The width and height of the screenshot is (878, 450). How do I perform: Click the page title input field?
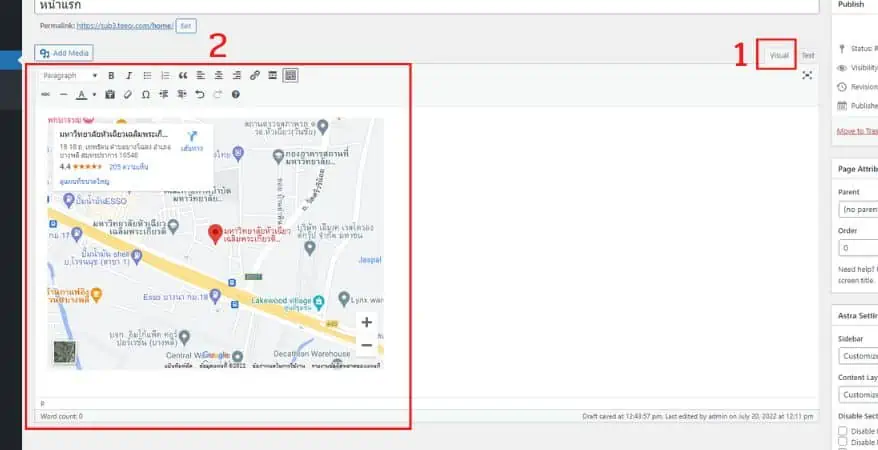pyautogui.click(x=427, y=6)
